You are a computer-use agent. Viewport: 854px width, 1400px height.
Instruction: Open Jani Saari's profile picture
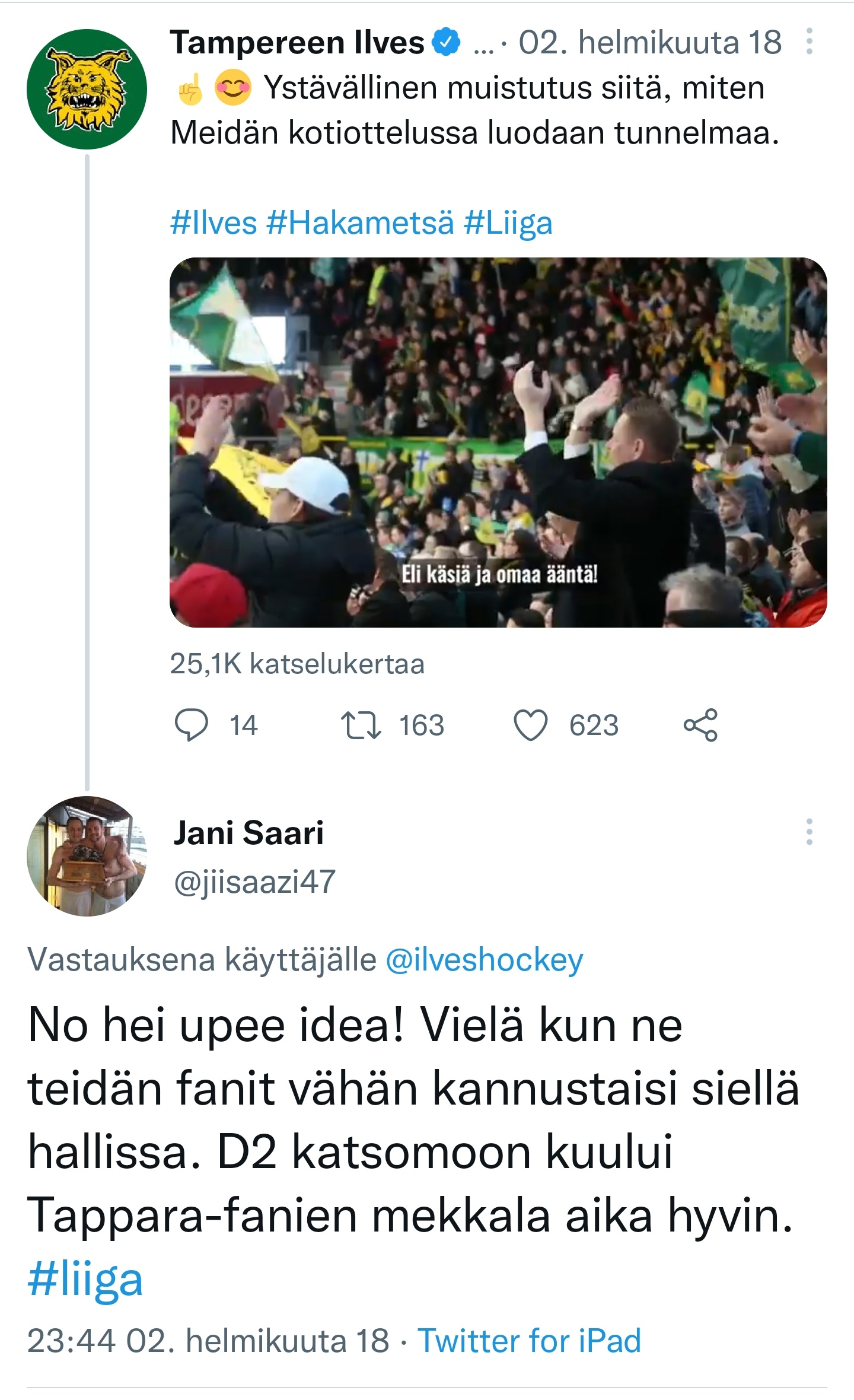(87, 856)
